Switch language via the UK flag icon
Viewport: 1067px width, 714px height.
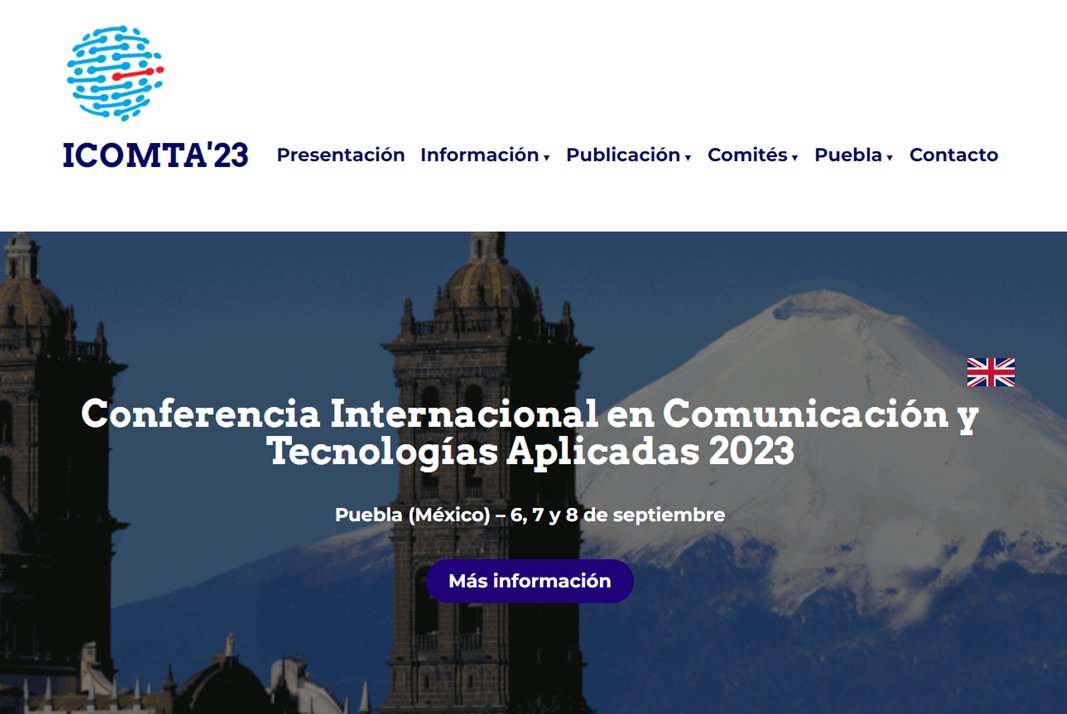[991, 372]
